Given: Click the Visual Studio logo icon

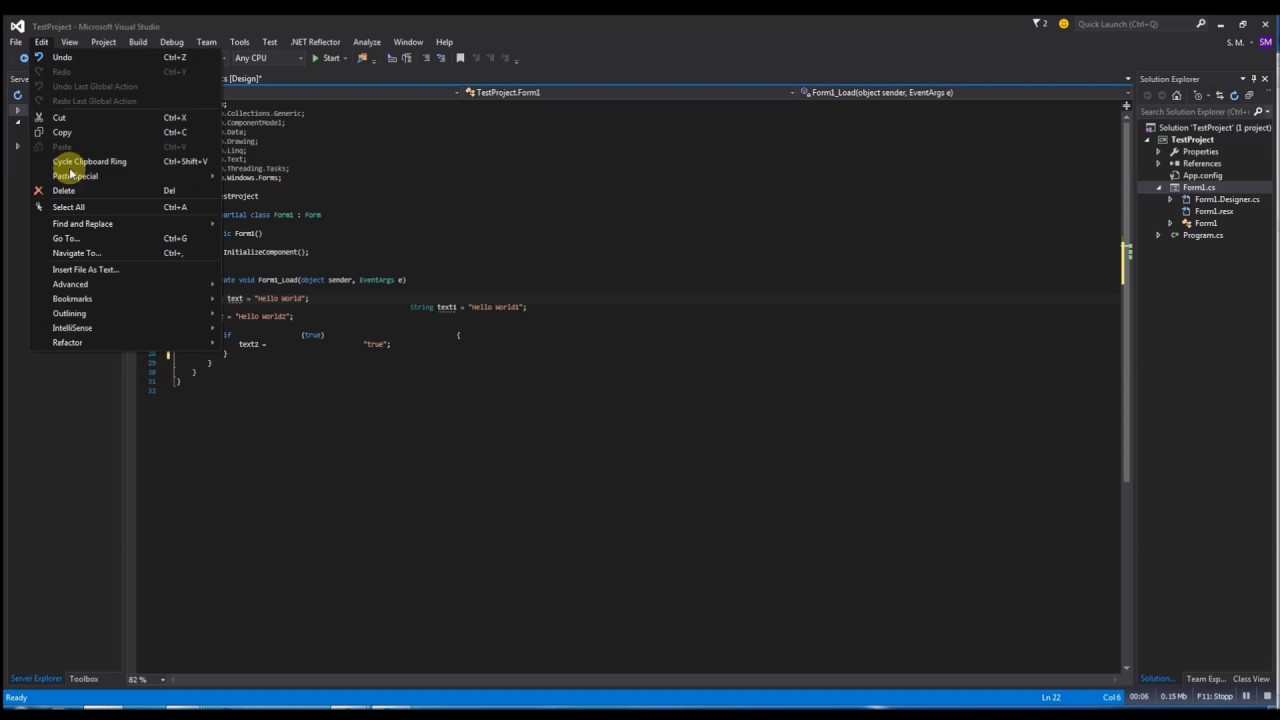Looking at the screenshot, I should click(x=17, y=26).
